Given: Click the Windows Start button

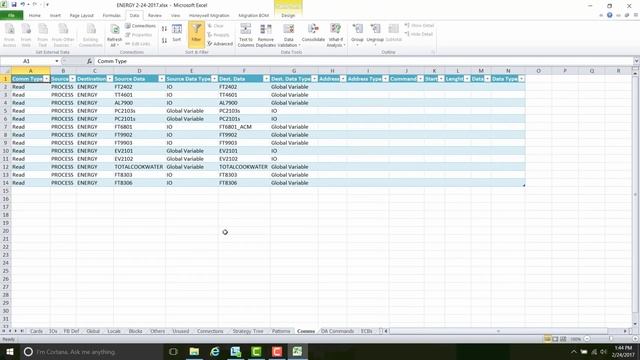Looking at the screenshot, I should [x=10, y=351].
